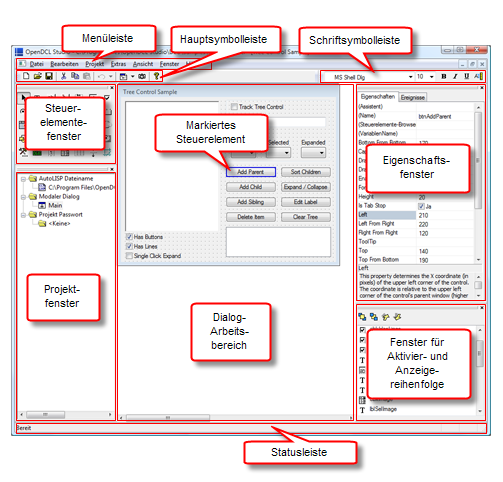The width and height of the screenshot is (503, 482).
Task: Toggle Underline in the font toolbar
Action: click(466, 76)
